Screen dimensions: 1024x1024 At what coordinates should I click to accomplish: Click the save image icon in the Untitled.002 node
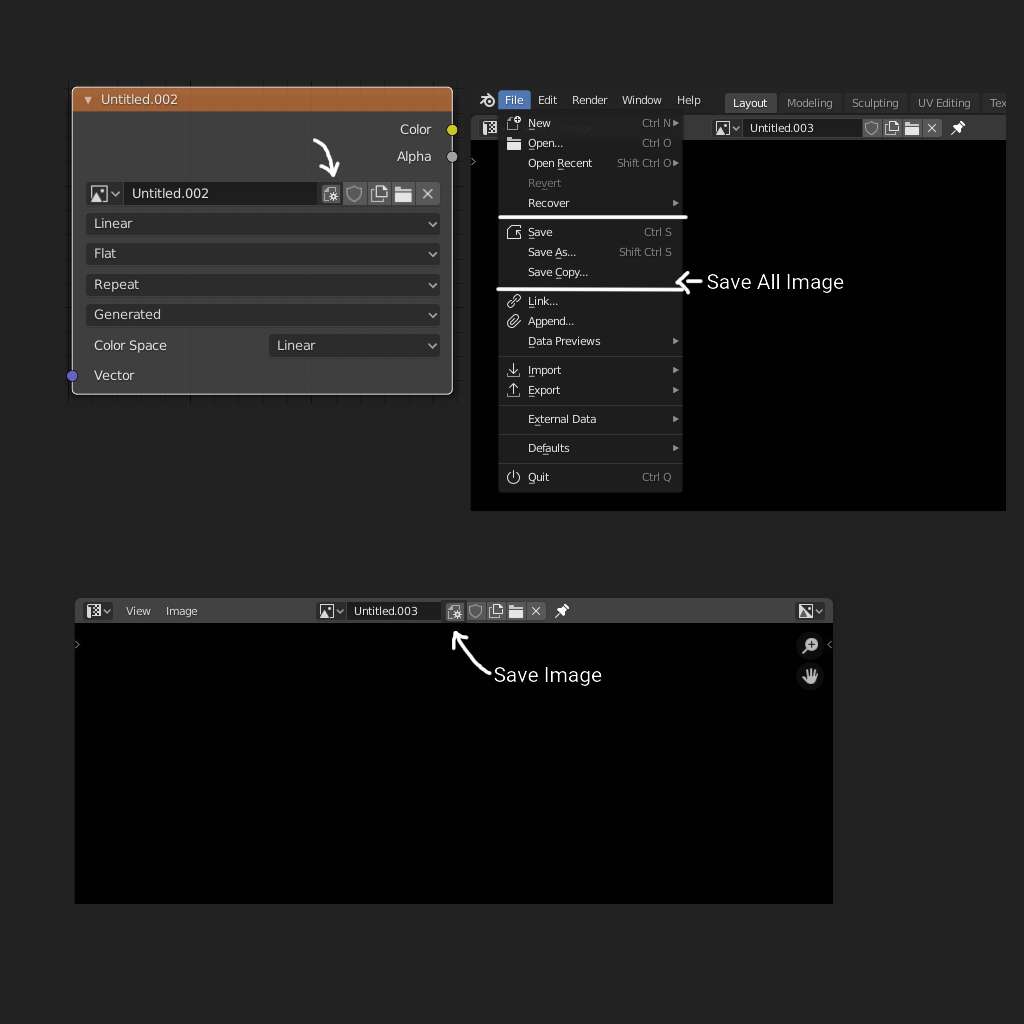coord(331,194)
